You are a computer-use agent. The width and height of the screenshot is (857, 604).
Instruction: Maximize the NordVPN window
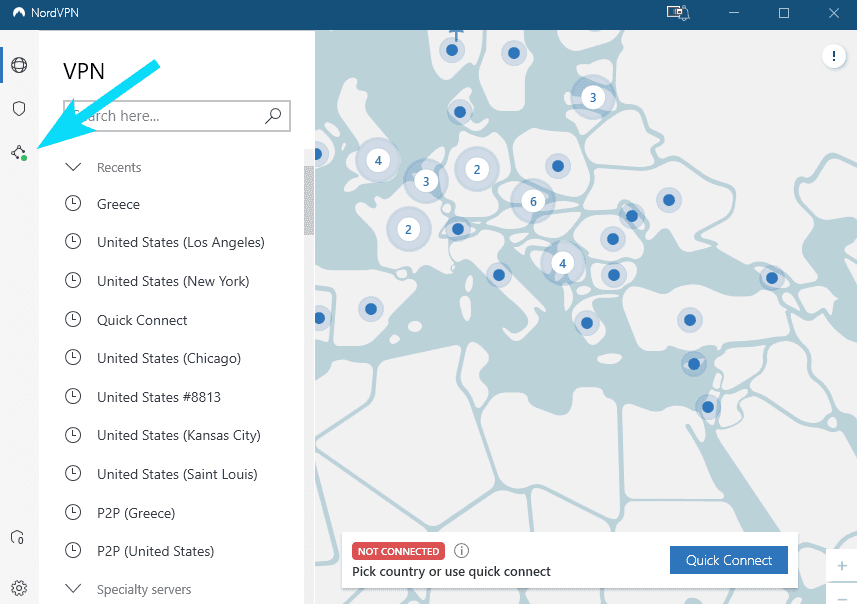coord(784,13)
